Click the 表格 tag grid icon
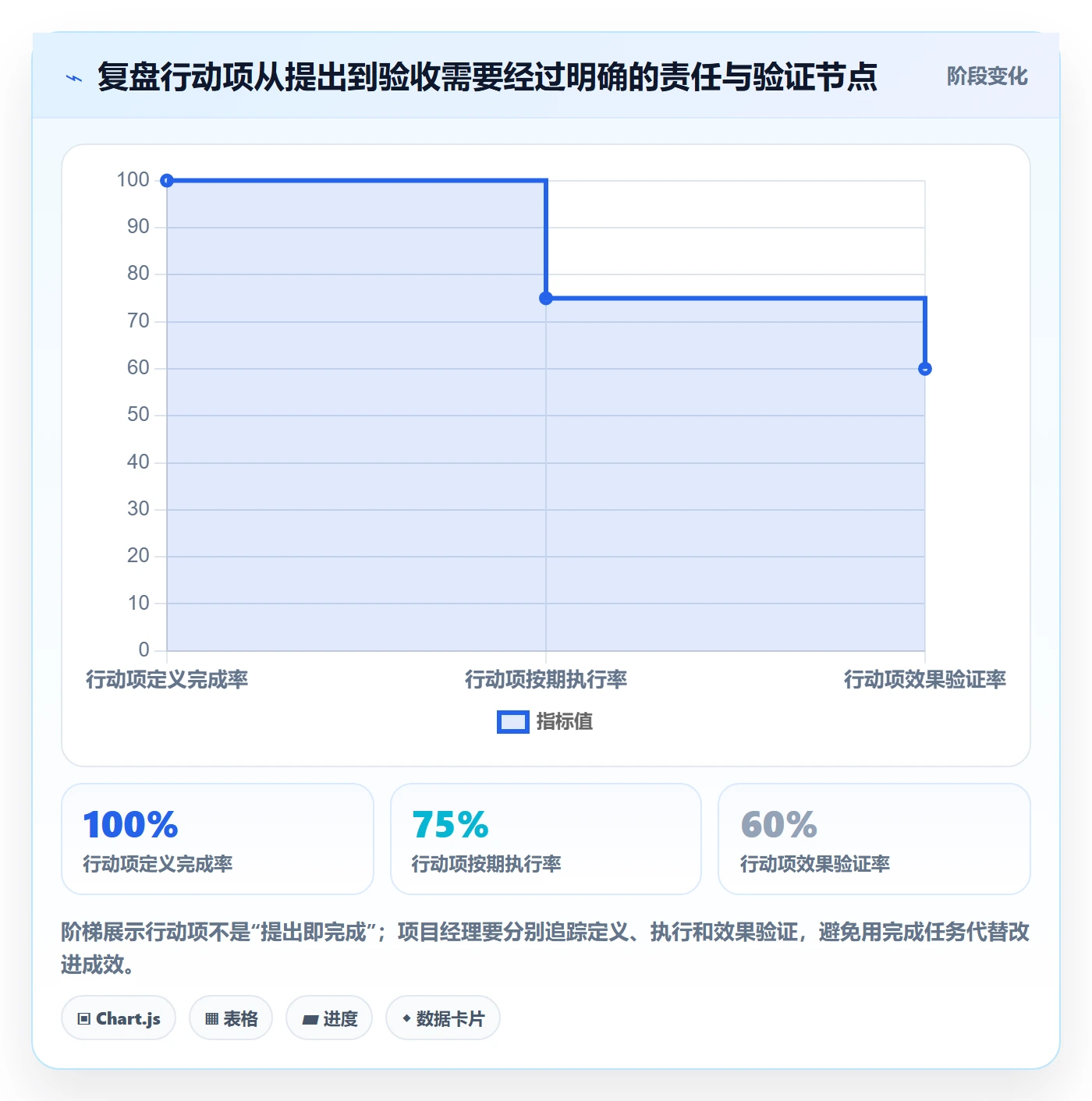 point(211,1019)
